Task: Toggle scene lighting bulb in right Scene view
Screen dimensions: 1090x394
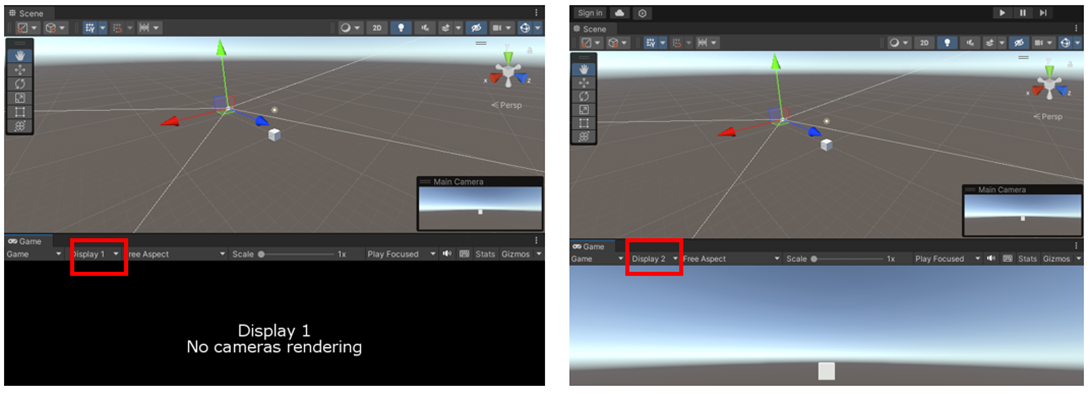Action: [946, 42]
